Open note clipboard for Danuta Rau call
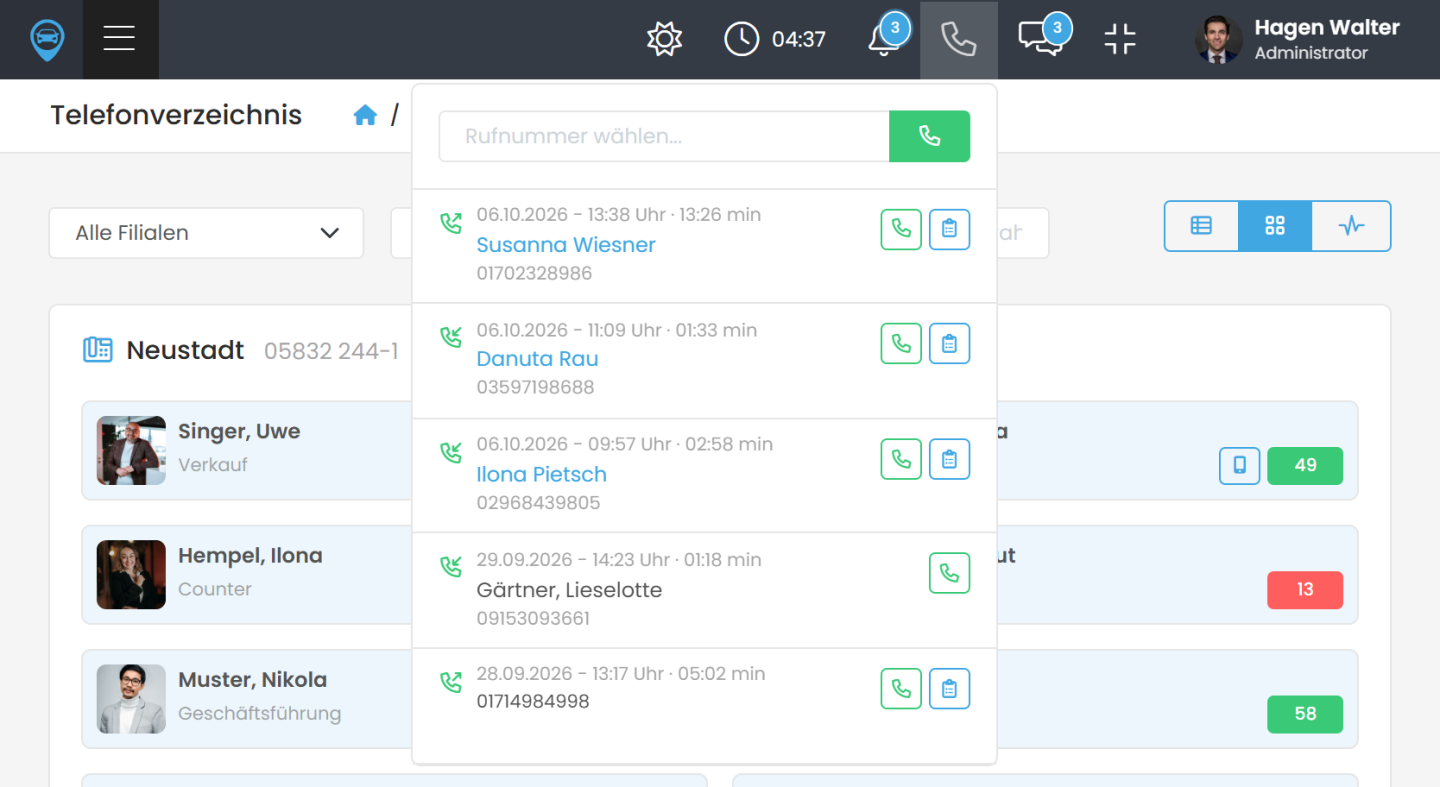Screen dimensions: 1440x787 (x=949, y=343)
